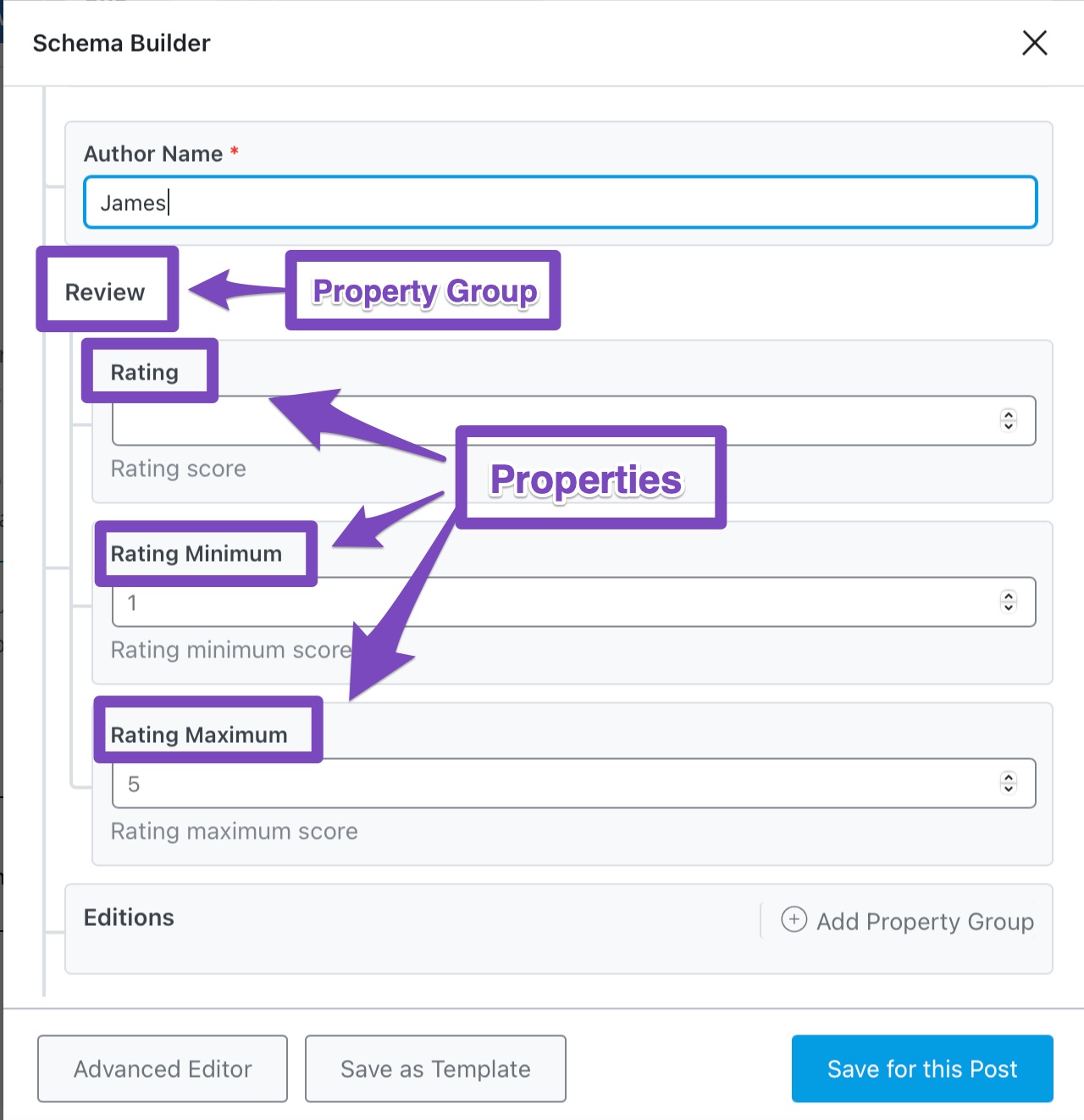Select the Rating Minimum number field
This screenshot has width=1084, height=1120.
point(573,602)
